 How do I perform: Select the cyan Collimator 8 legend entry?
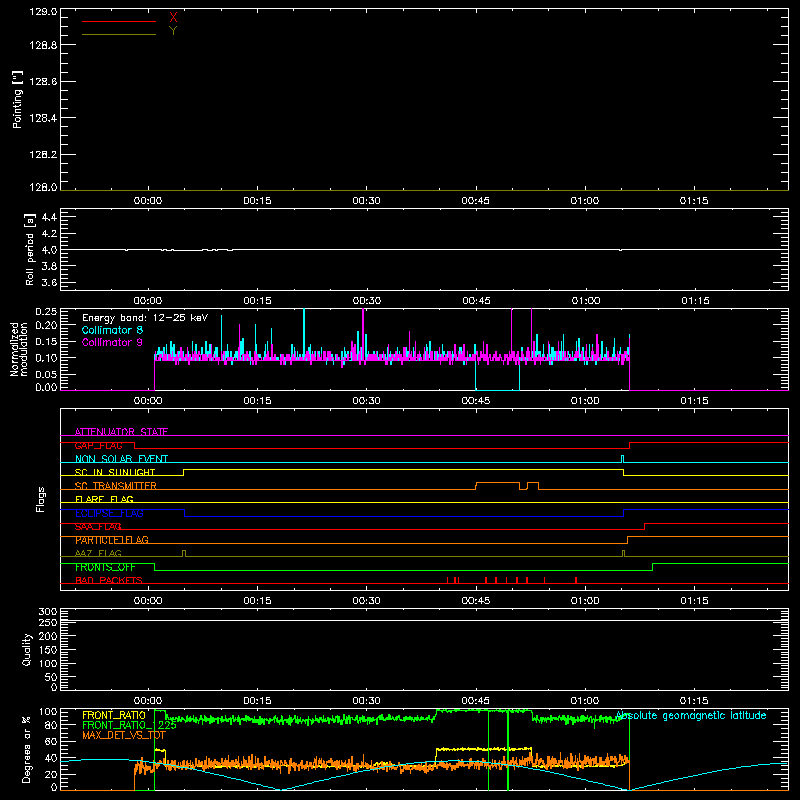[112, 330]
